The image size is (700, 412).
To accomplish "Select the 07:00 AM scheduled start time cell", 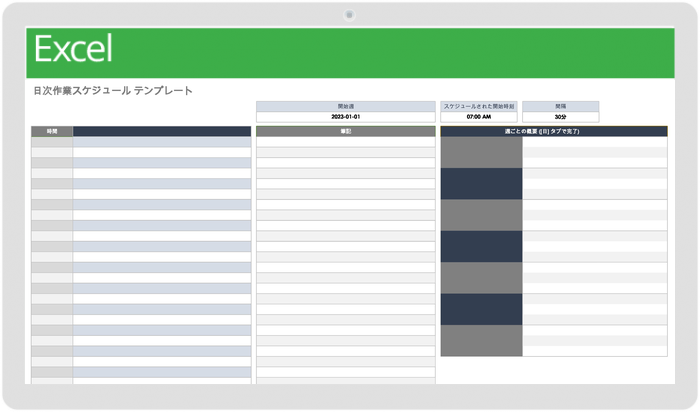I will [x=479, y=117].
